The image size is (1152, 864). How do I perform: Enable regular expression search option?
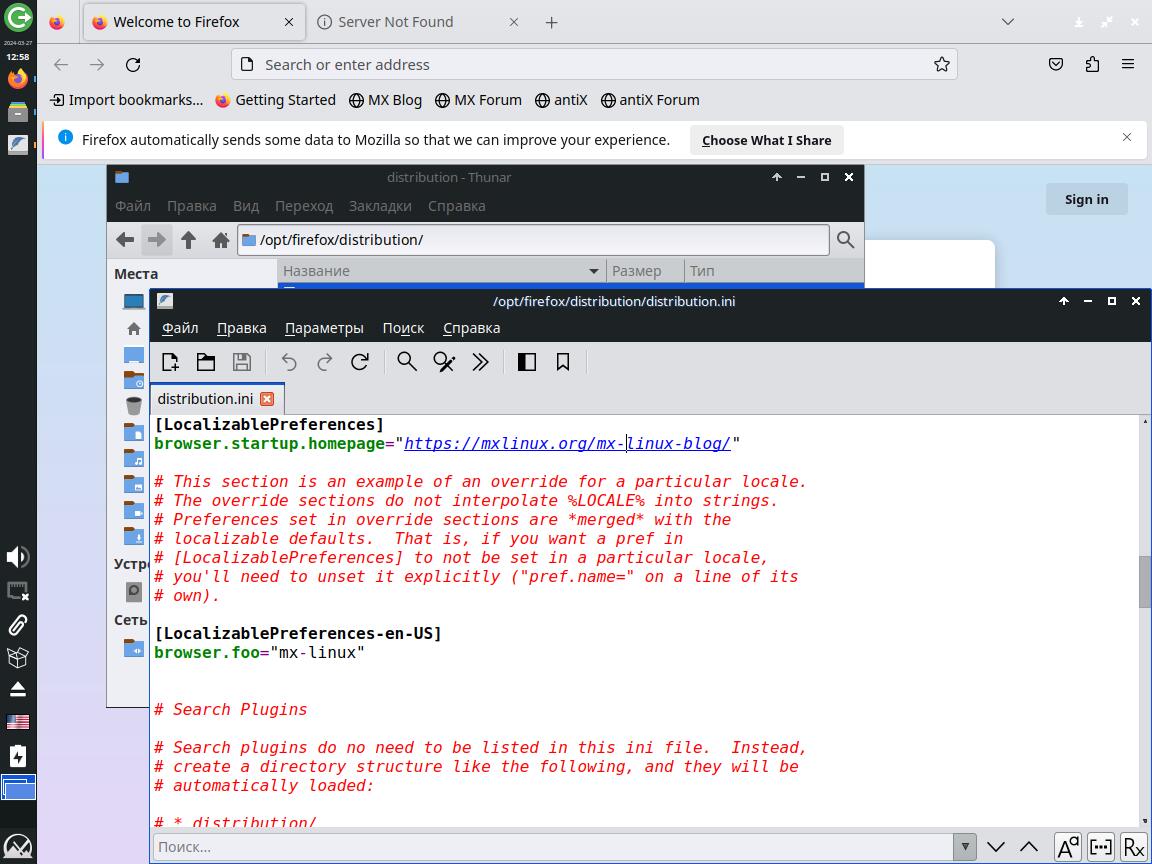coord(1133,847)
